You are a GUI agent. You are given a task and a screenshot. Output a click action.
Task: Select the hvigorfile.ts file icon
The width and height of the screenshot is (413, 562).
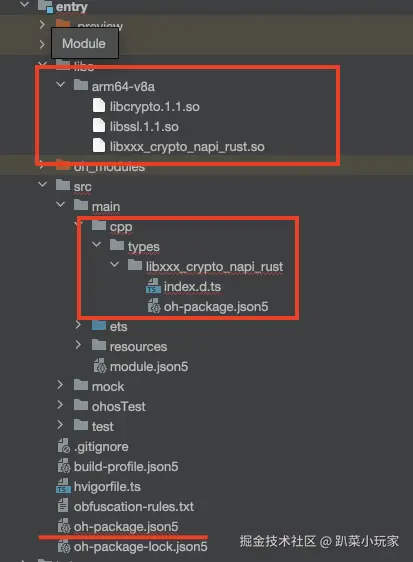[x=63, y=486]
